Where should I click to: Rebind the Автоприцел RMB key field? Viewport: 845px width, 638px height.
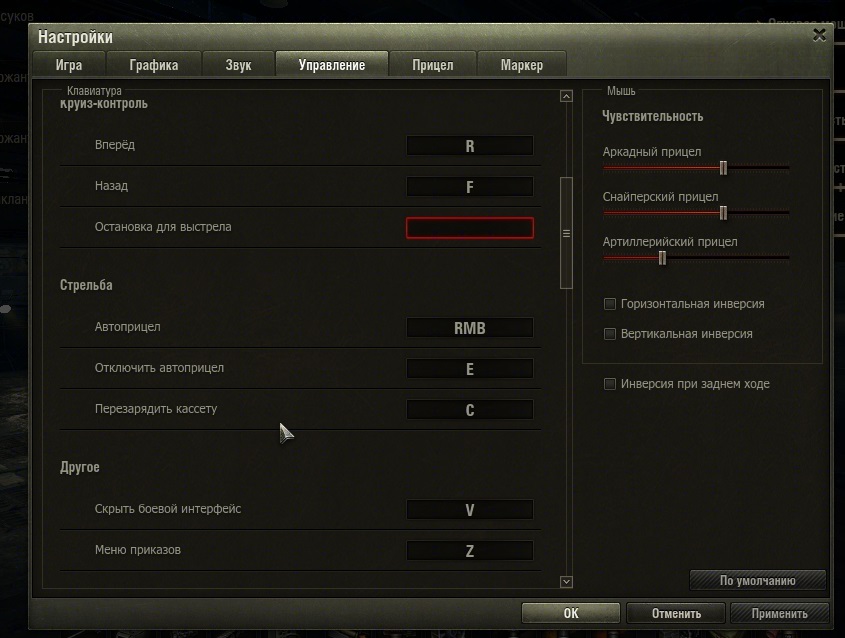469,328
